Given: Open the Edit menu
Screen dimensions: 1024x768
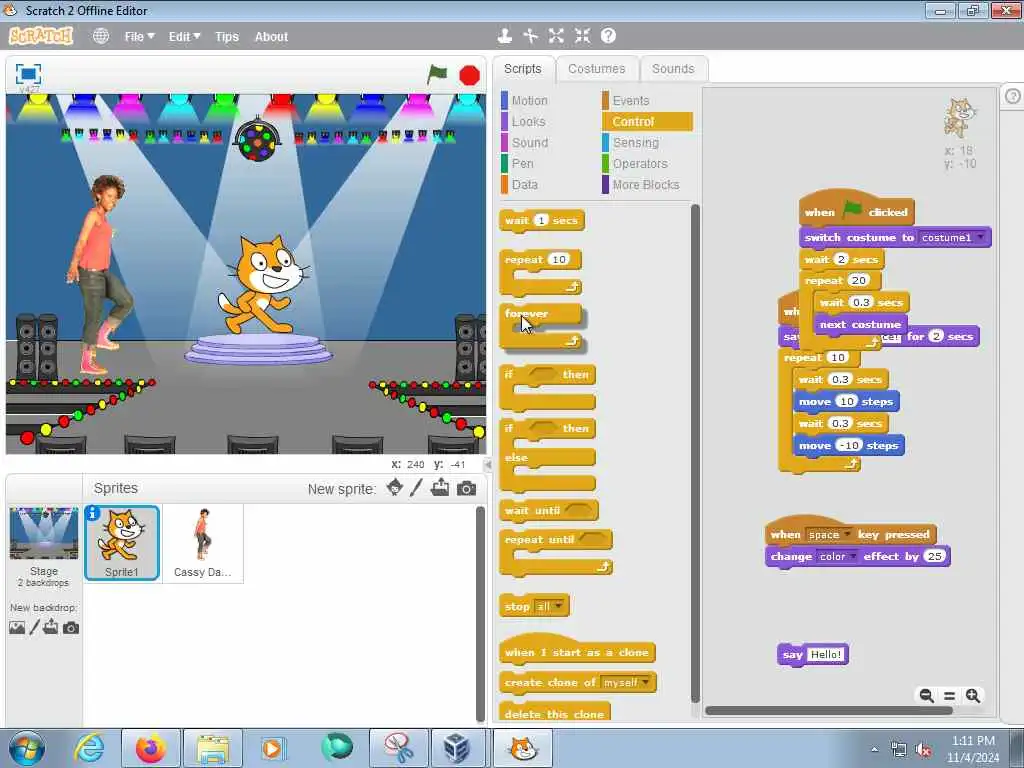Looking at the screenshot, I should tap(184, 37).
